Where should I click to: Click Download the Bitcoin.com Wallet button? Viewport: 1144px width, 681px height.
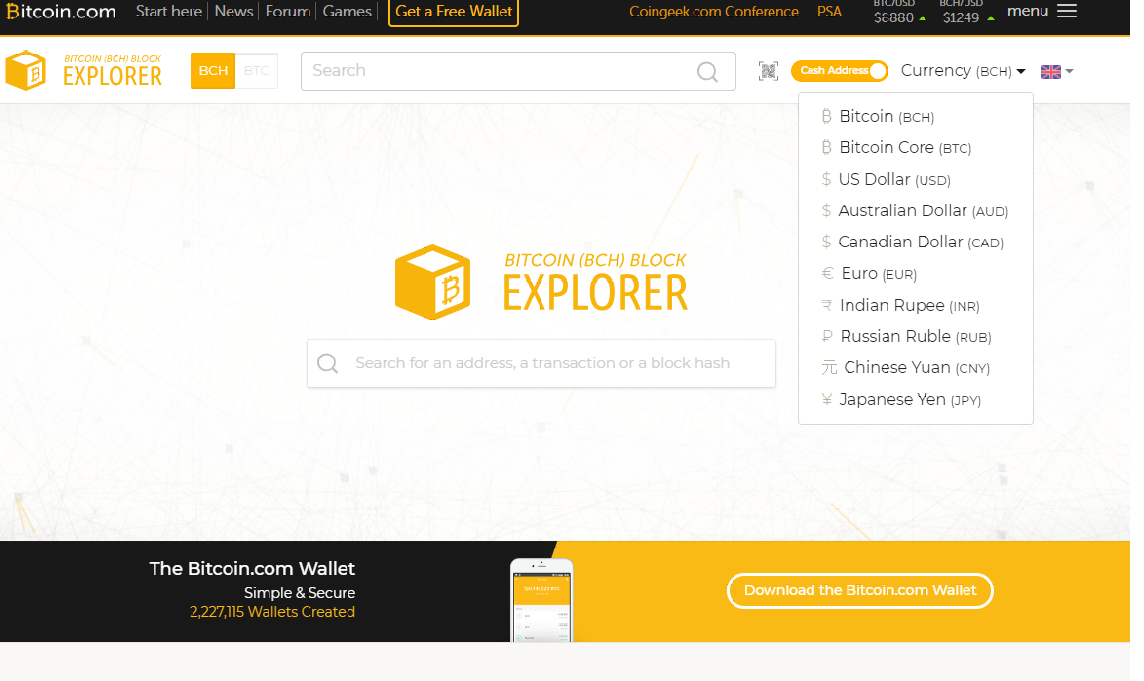(860, 591)
